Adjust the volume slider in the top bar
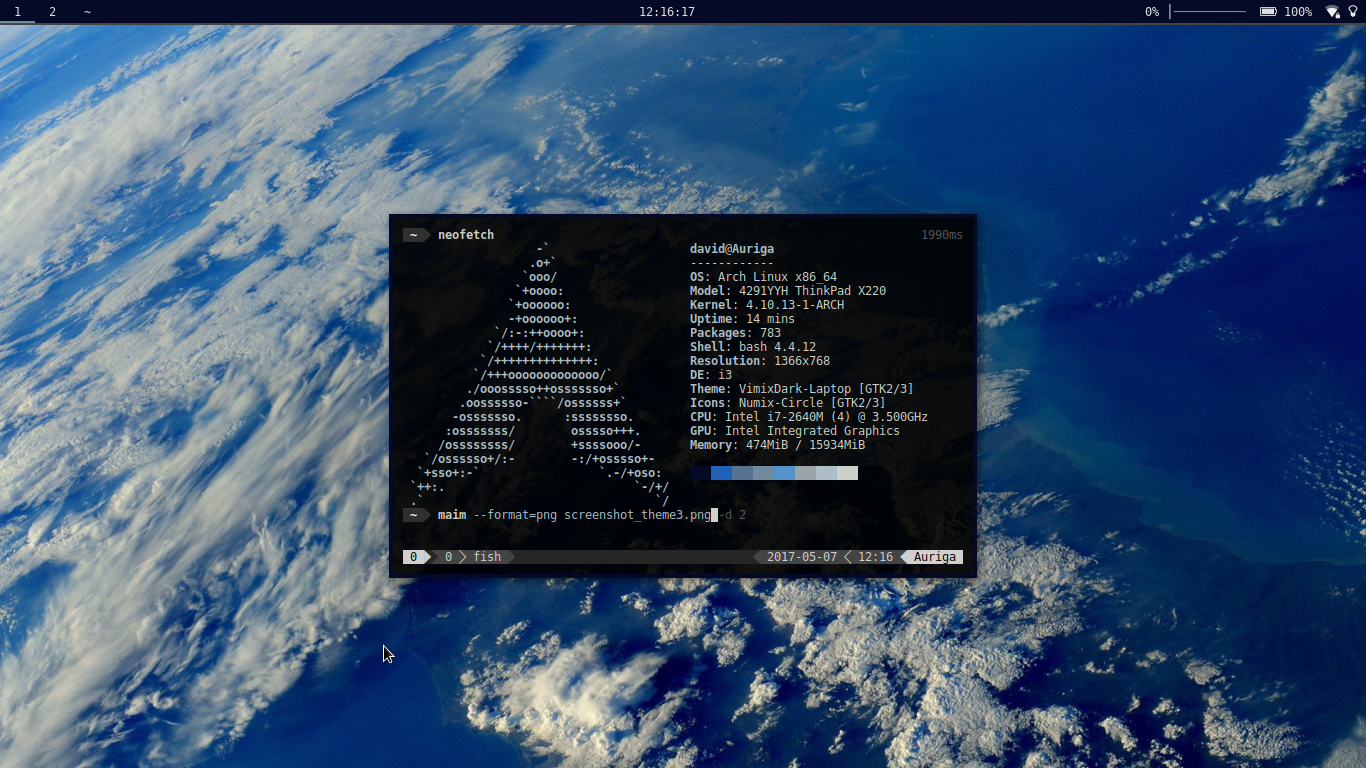Screen dimensions: 1366x768 point(1208,12)
